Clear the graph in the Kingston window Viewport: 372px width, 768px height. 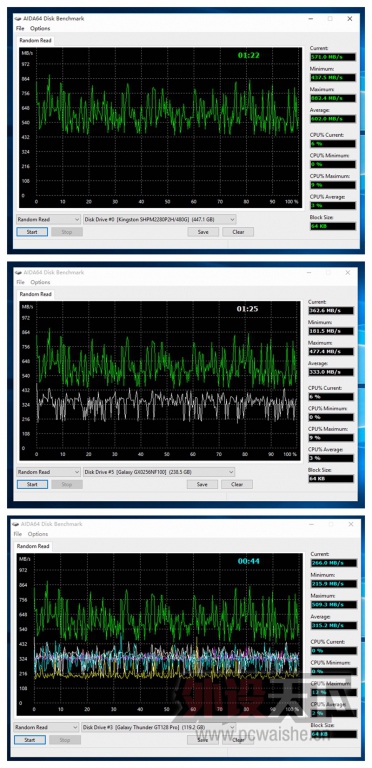238,232
